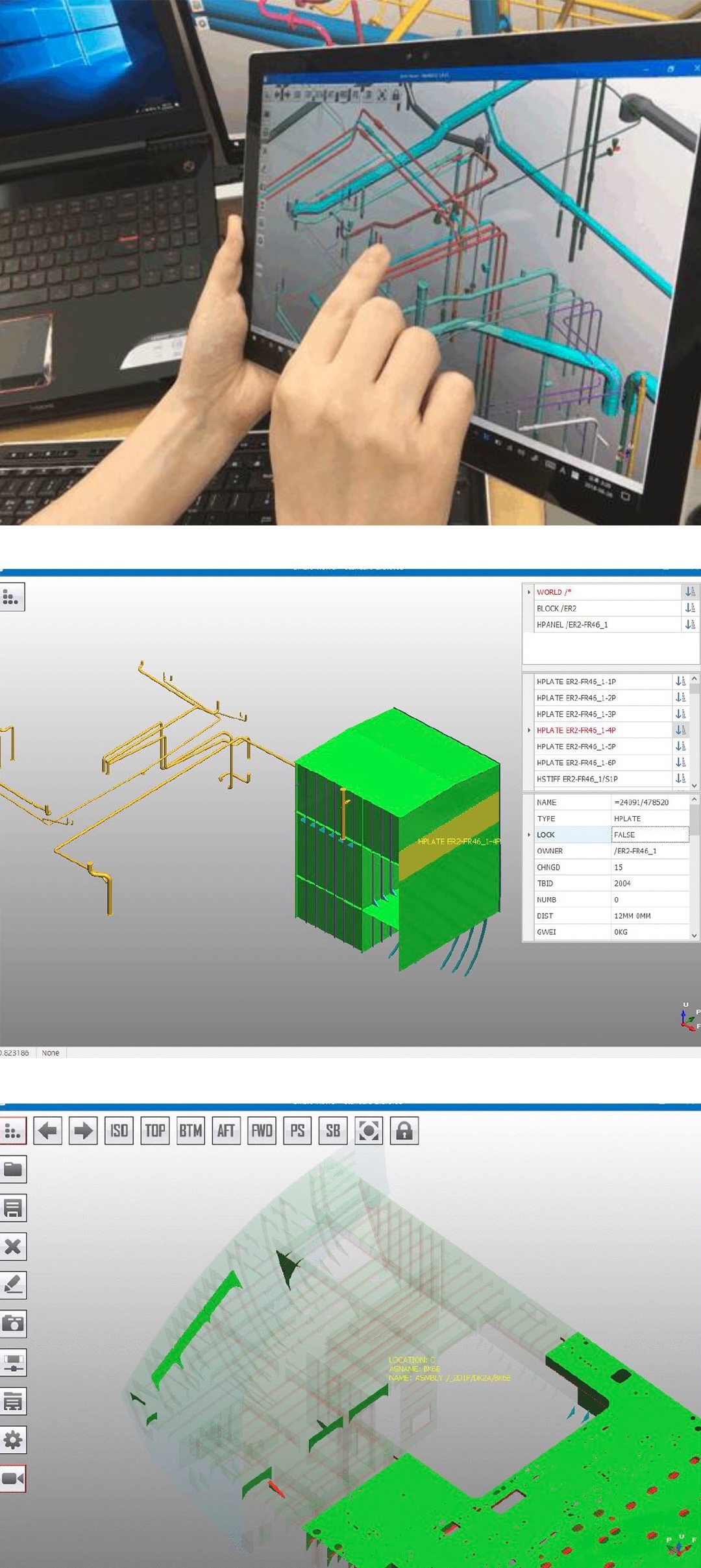Click the red-bordered video camera recording icon
The height and width of the screenshot is (1568, 701).
point(13,1478)
